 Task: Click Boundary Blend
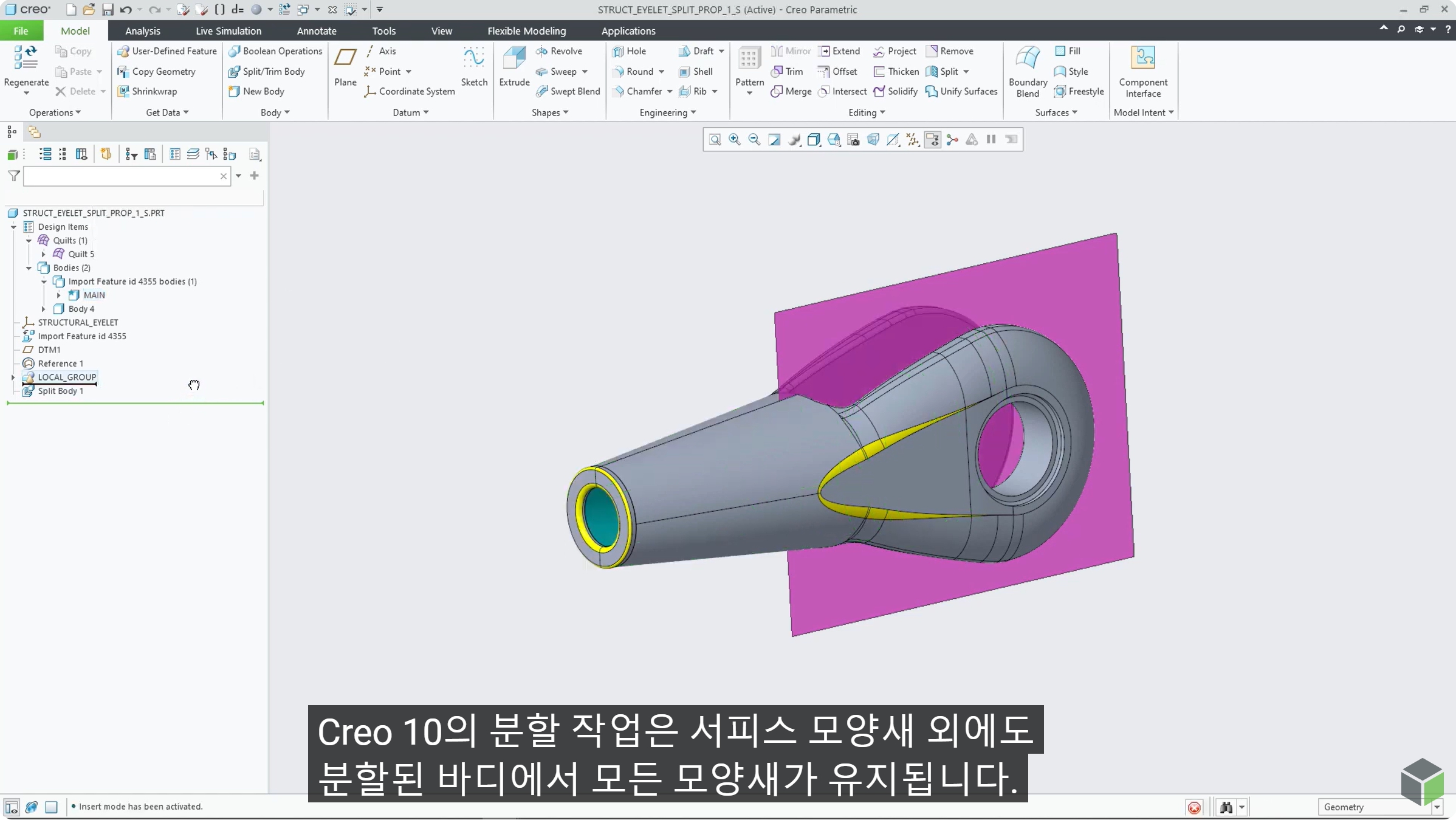[1028, 72]
